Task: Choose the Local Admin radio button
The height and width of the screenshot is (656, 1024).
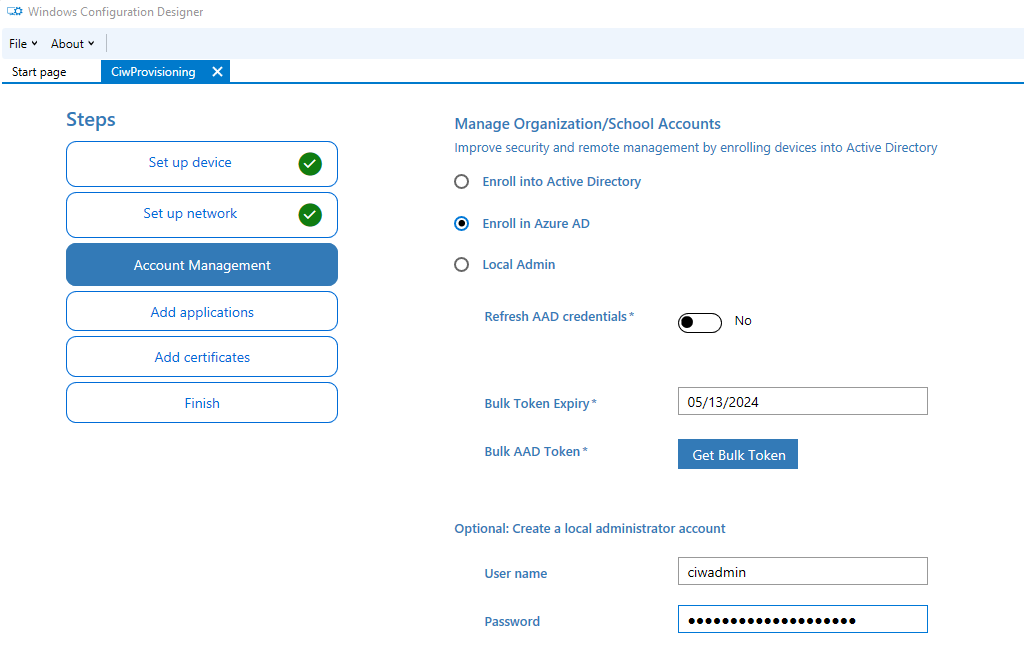Action: click(x=462, y=265)
